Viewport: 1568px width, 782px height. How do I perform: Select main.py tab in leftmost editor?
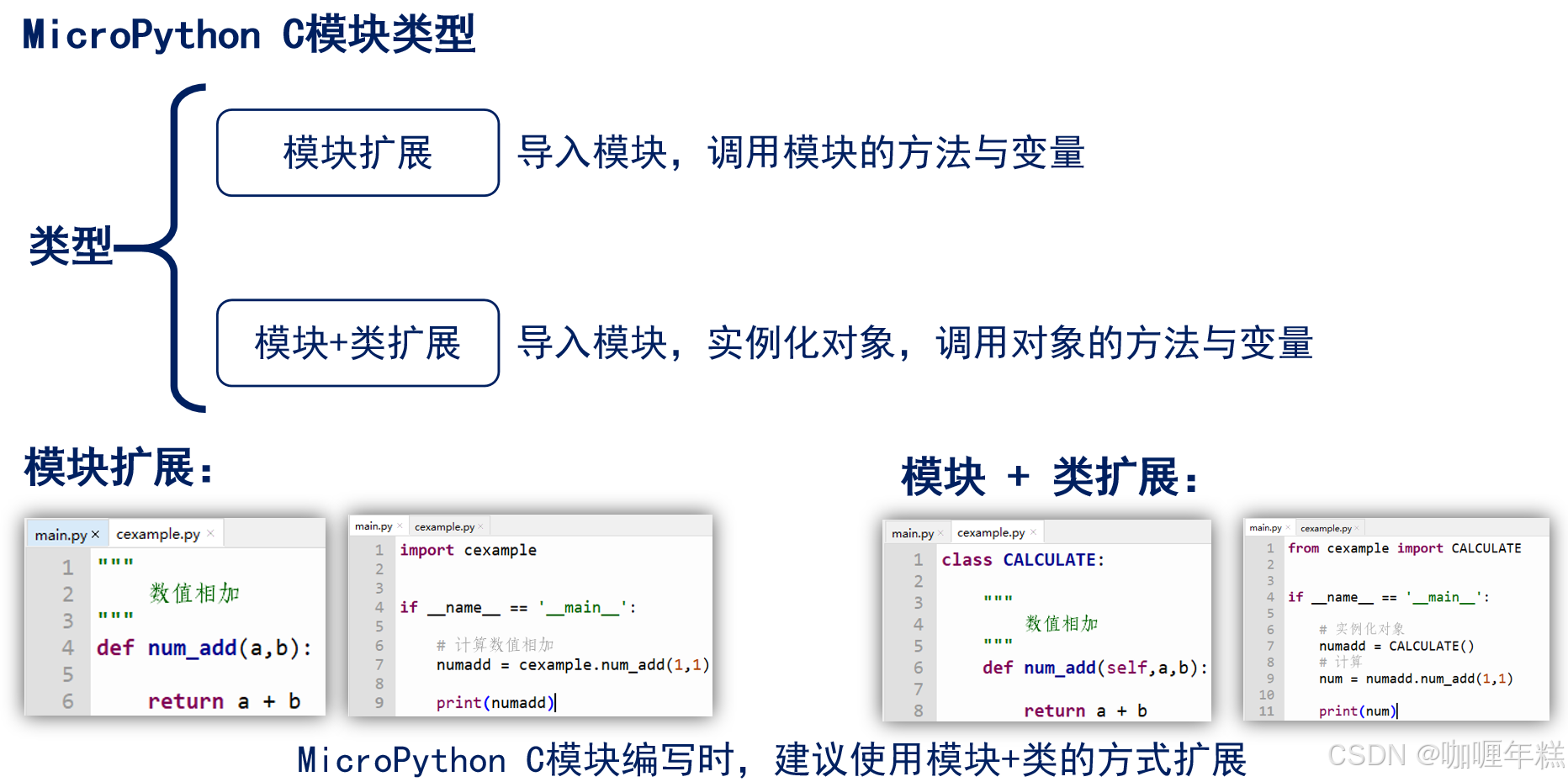pyautogui.click(x=61, y=535)
